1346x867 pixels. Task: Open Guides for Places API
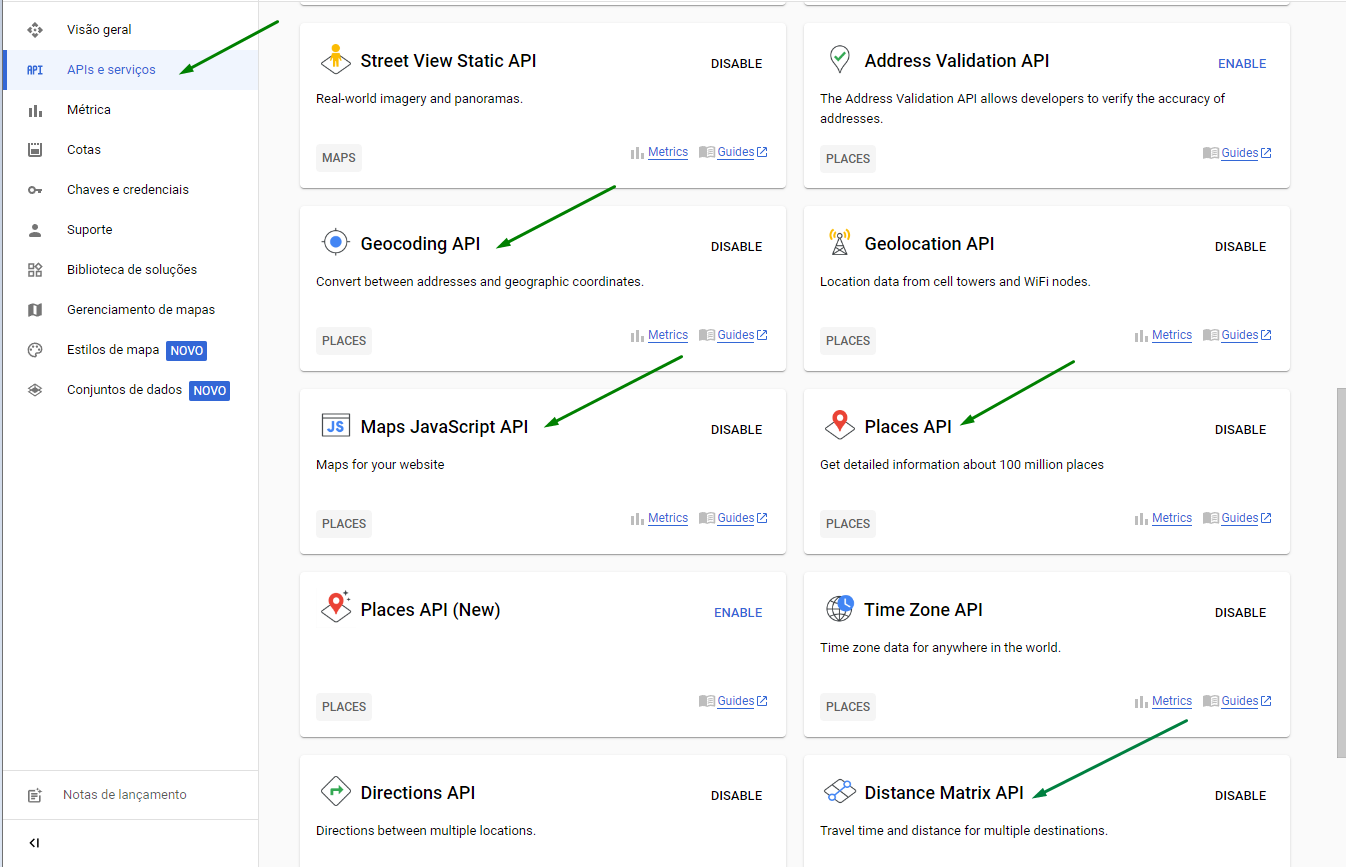point(1240,518)
